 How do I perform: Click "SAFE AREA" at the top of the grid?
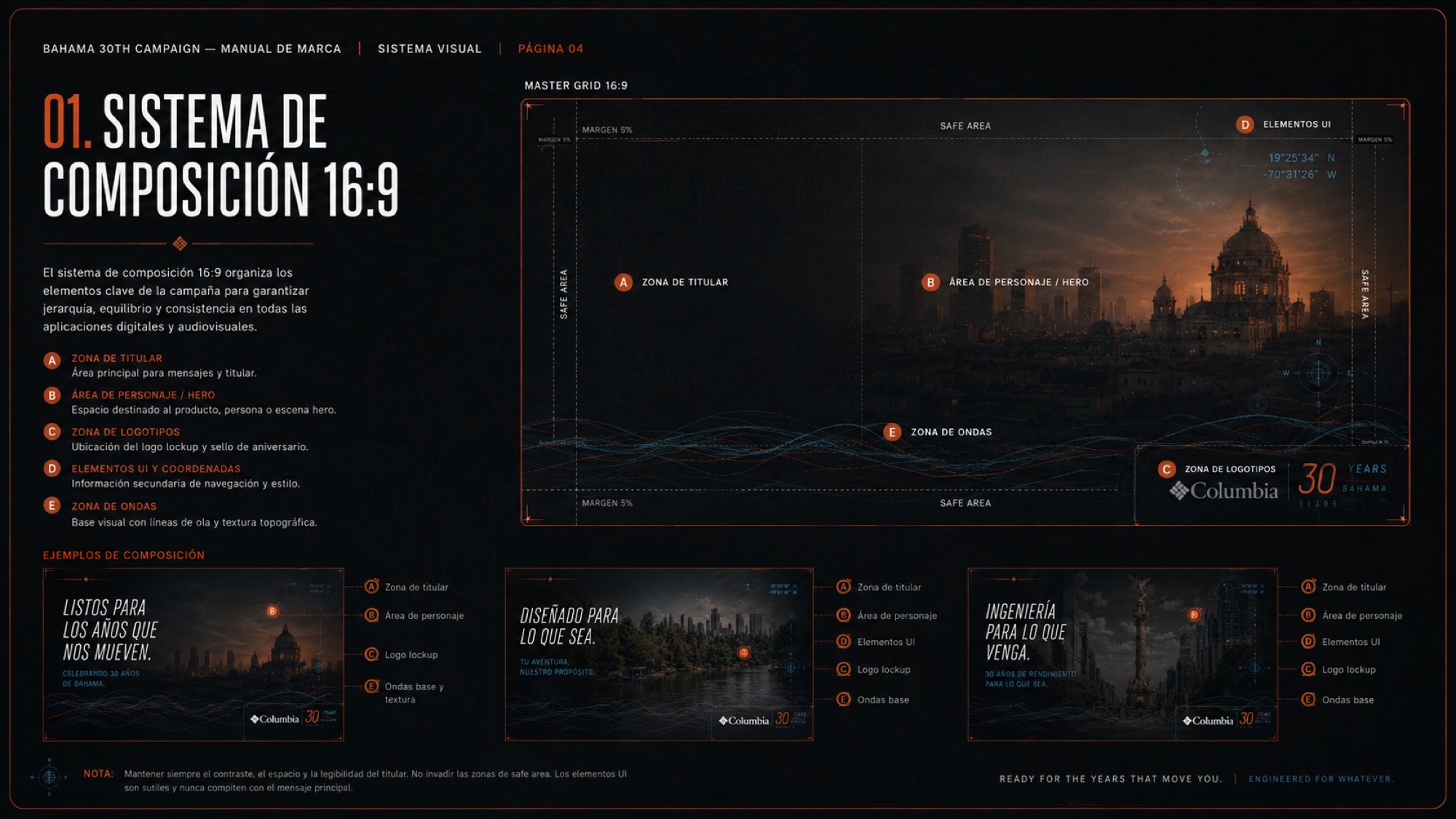point(965,126)
